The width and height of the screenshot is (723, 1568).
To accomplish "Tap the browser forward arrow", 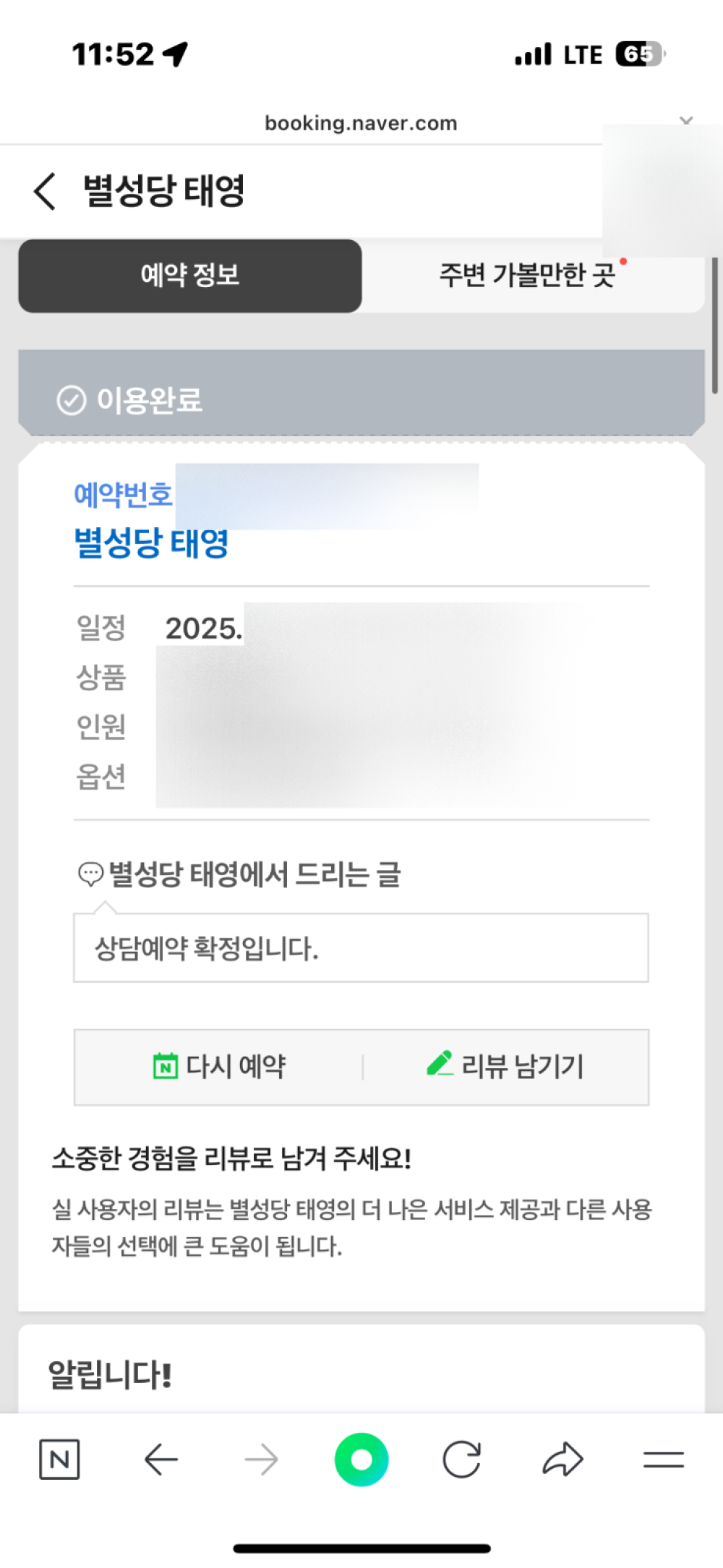I will (261, 1460).
